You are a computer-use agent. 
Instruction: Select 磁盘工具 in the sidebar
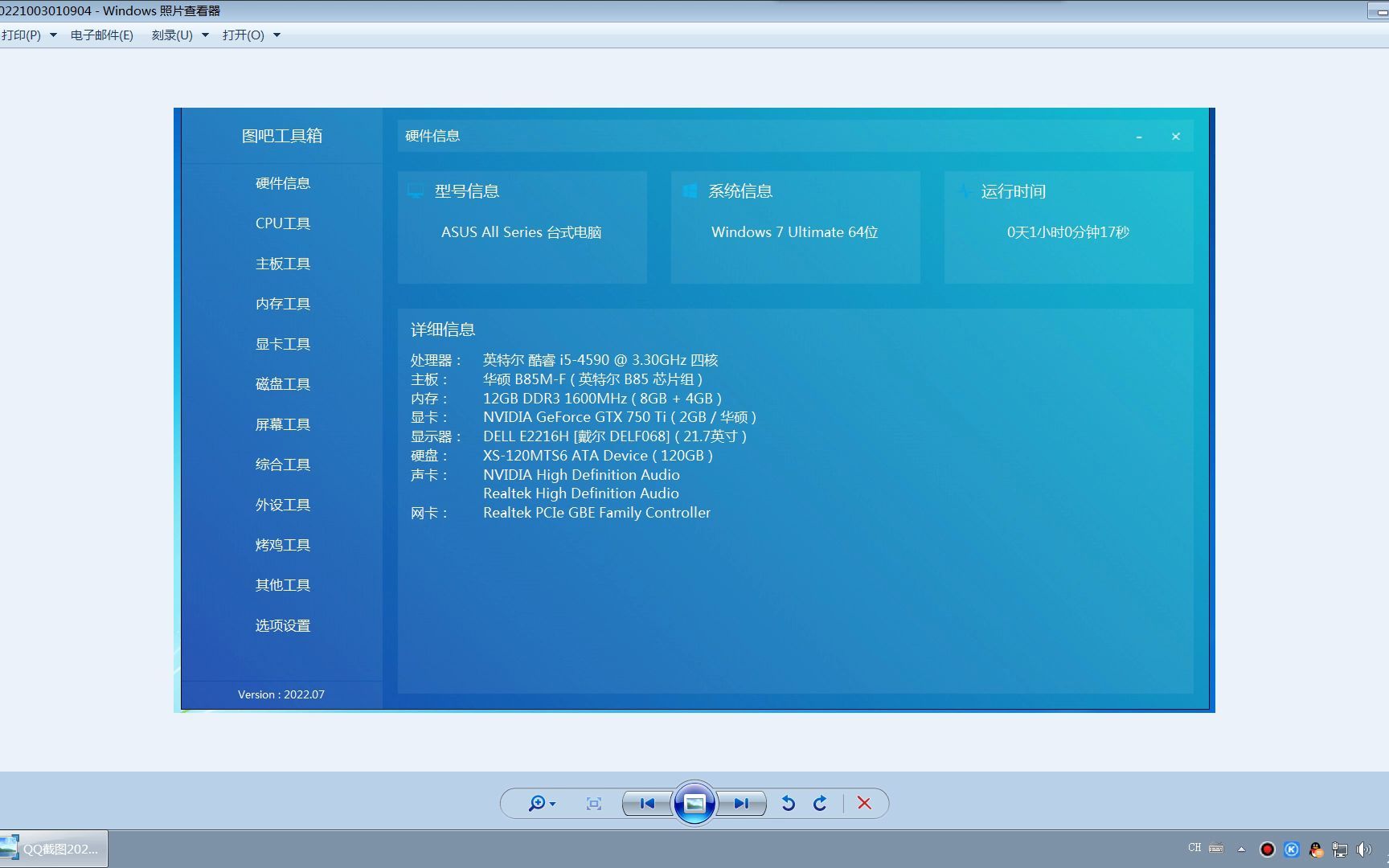282,384
